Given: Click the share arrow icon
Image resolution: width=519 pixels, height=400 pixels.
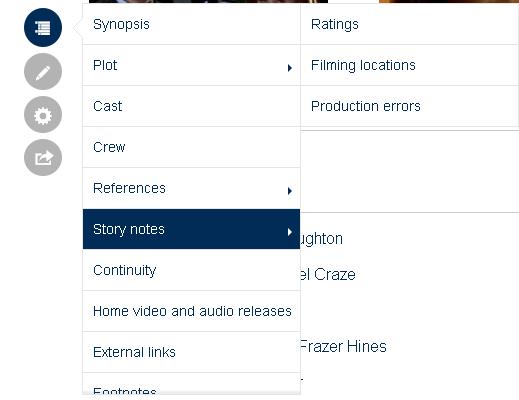Looking at the screenshot, I should click(43, 157).
